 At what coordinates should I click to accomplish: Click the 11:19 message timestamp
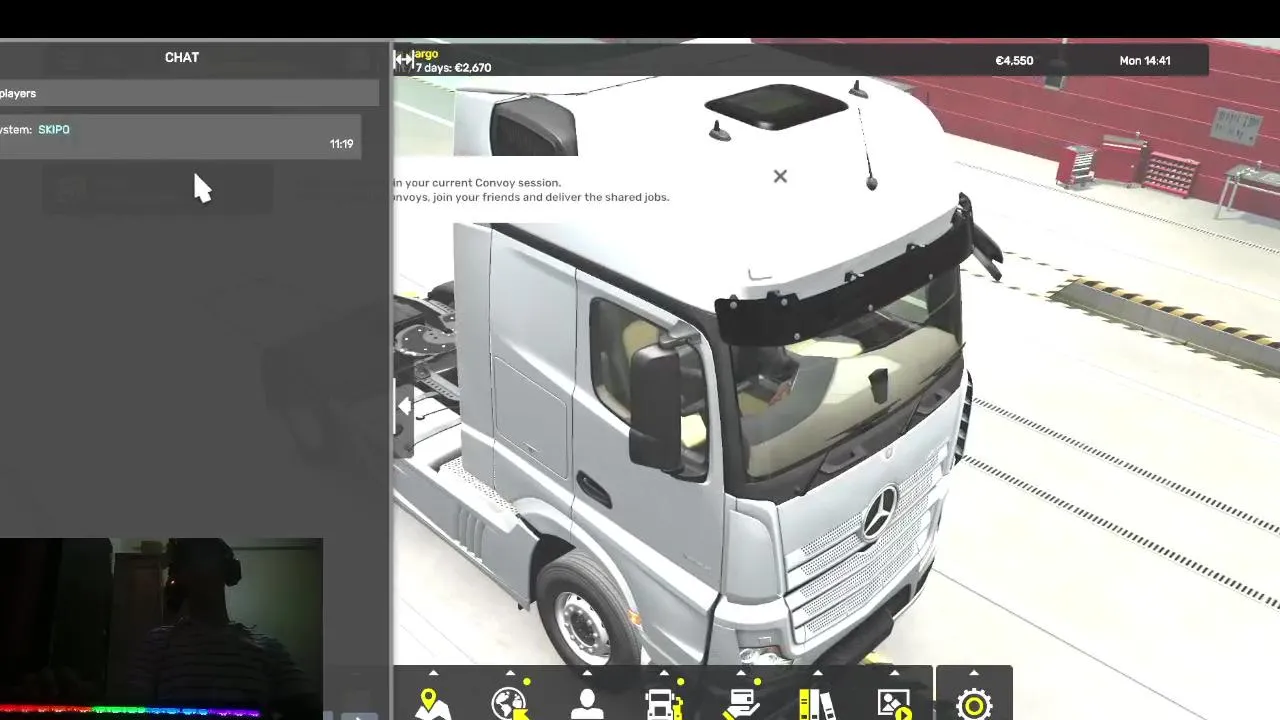coord(341,144)
